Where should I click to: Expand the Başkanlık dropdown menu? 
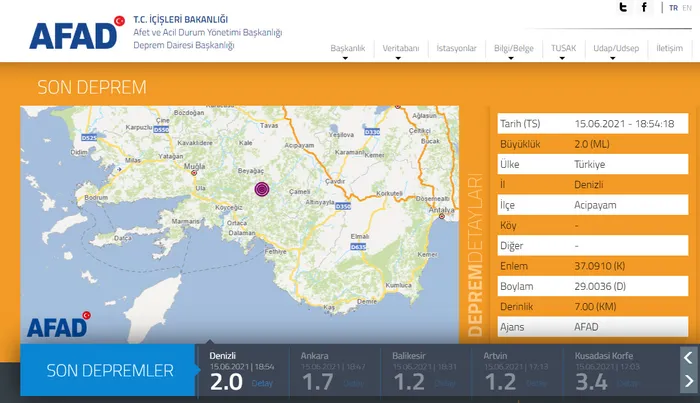coord(347,48)
